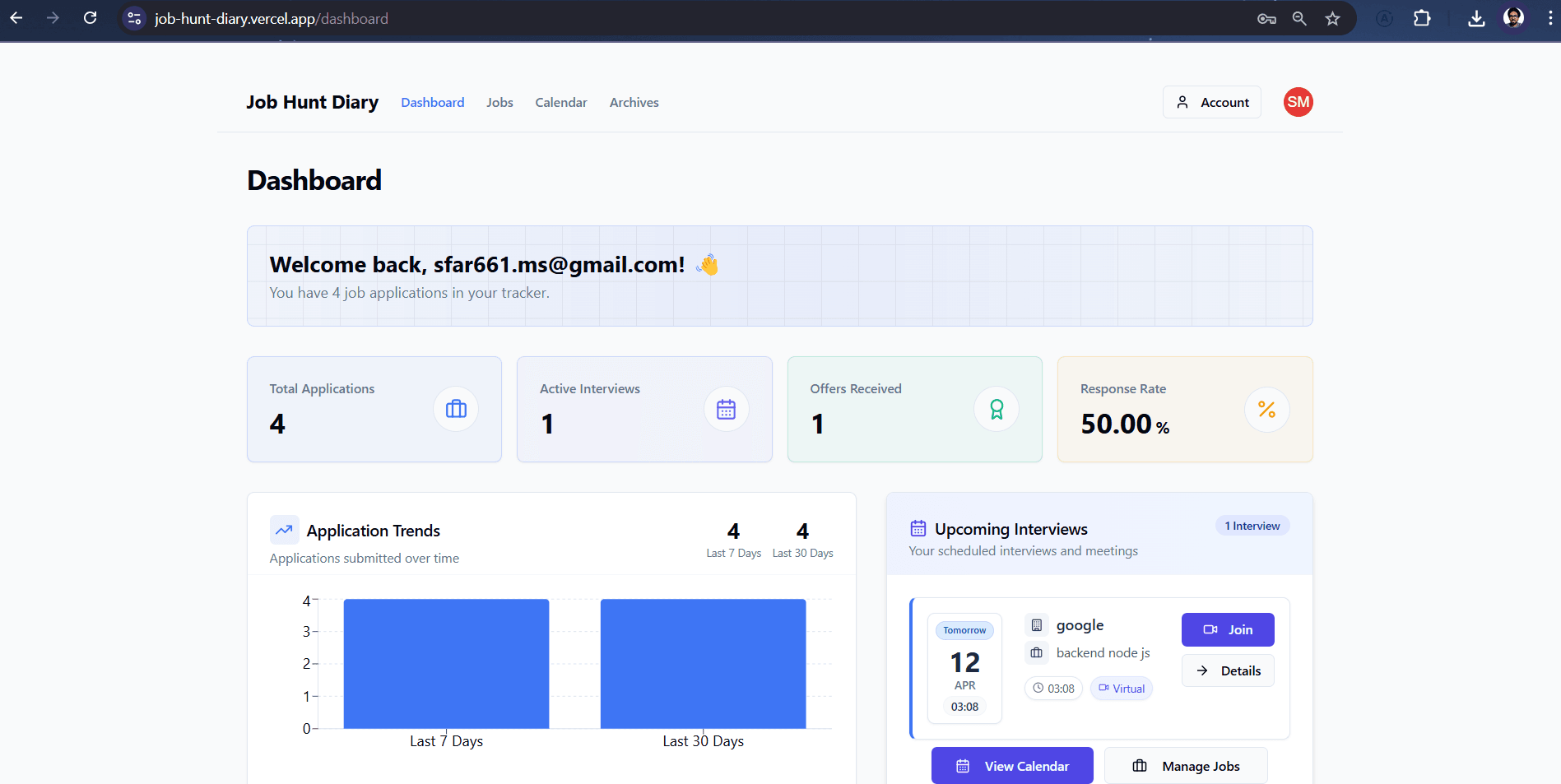Open the Jobs navigation tab
The height and width of the screenshot is (784, 1561).
click(x=499, y=103)
